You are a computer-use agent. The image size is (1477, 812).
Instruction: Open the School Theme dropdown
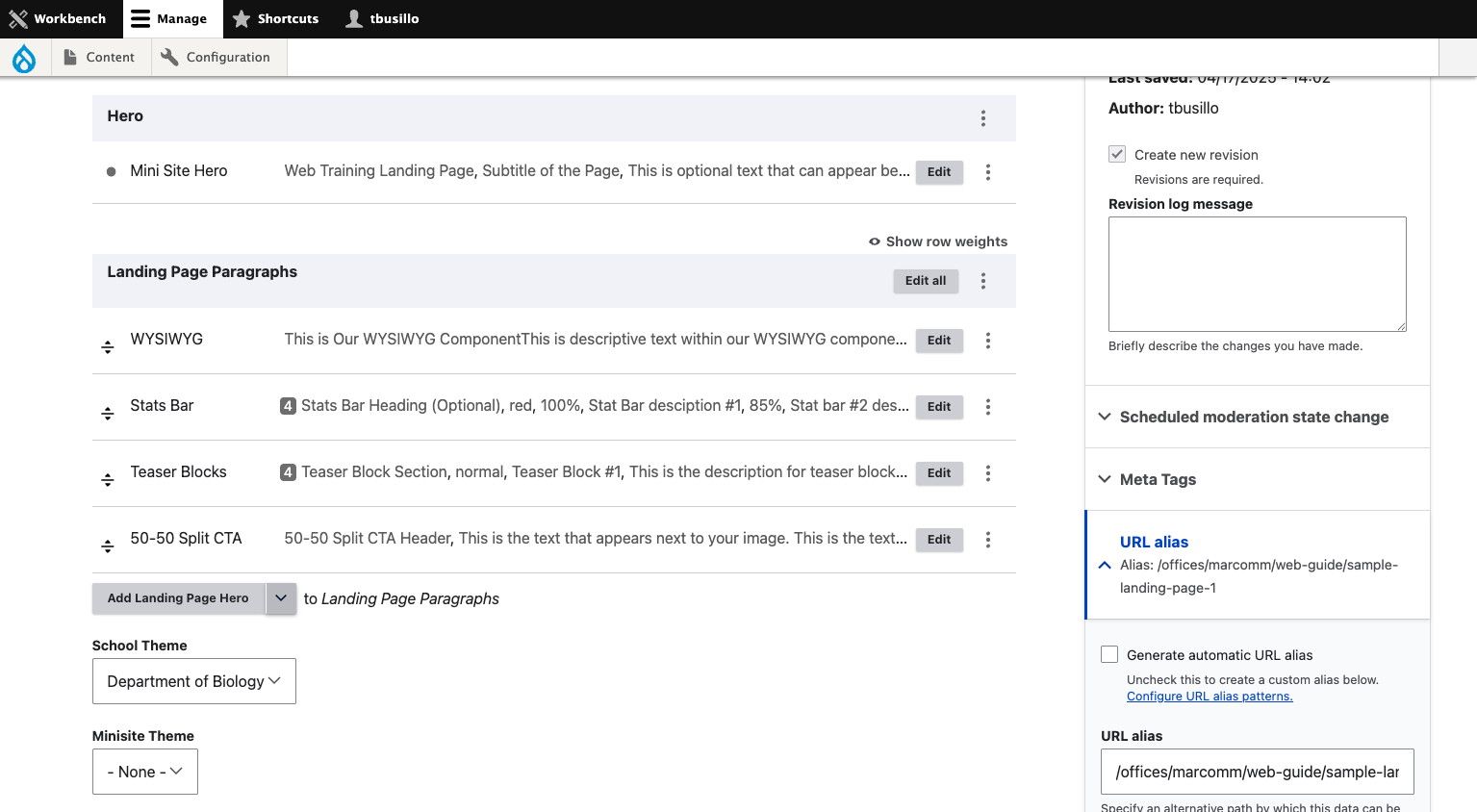click(194, 681)
